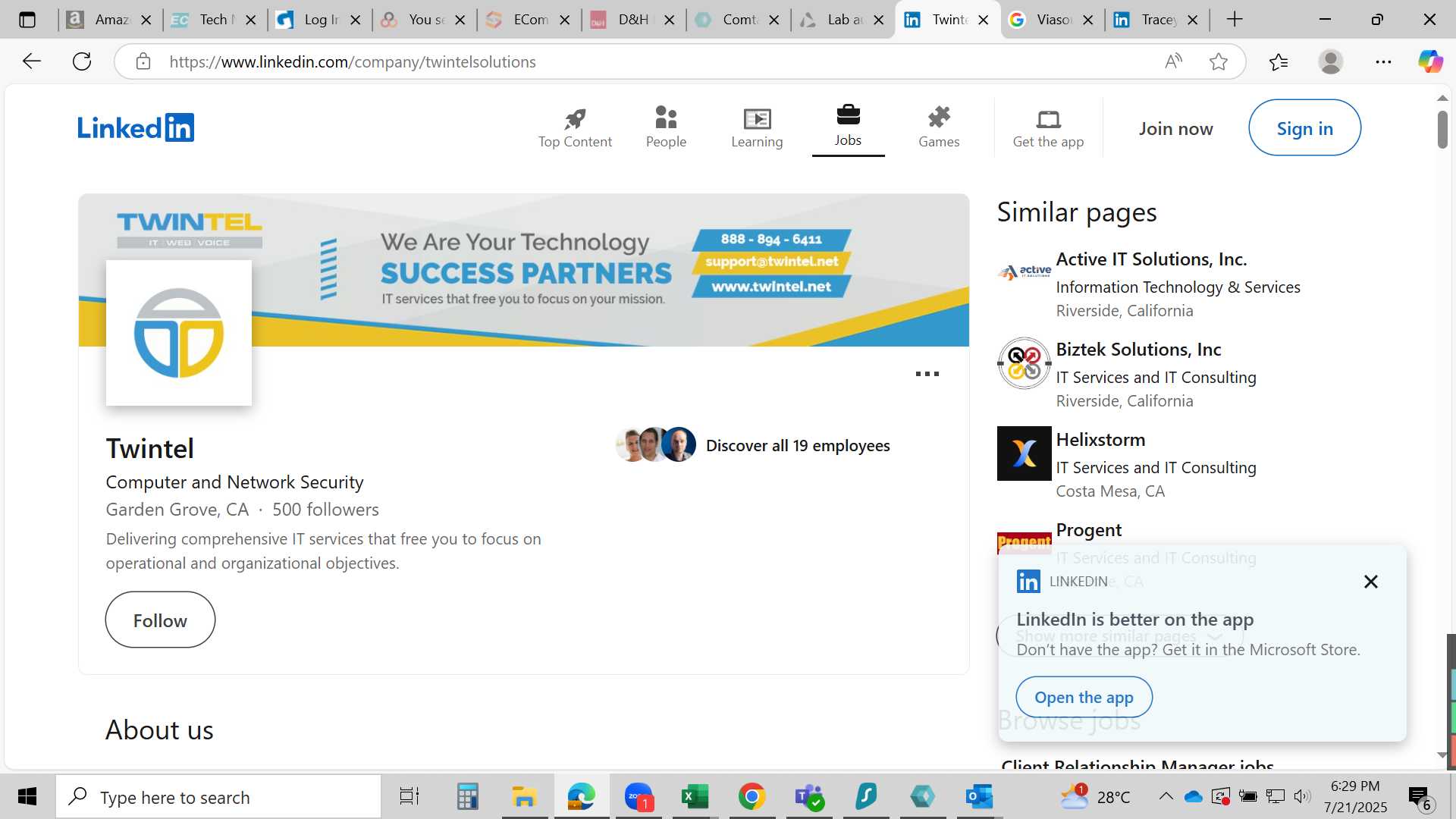Open Zoom from the taskbar

639,797
